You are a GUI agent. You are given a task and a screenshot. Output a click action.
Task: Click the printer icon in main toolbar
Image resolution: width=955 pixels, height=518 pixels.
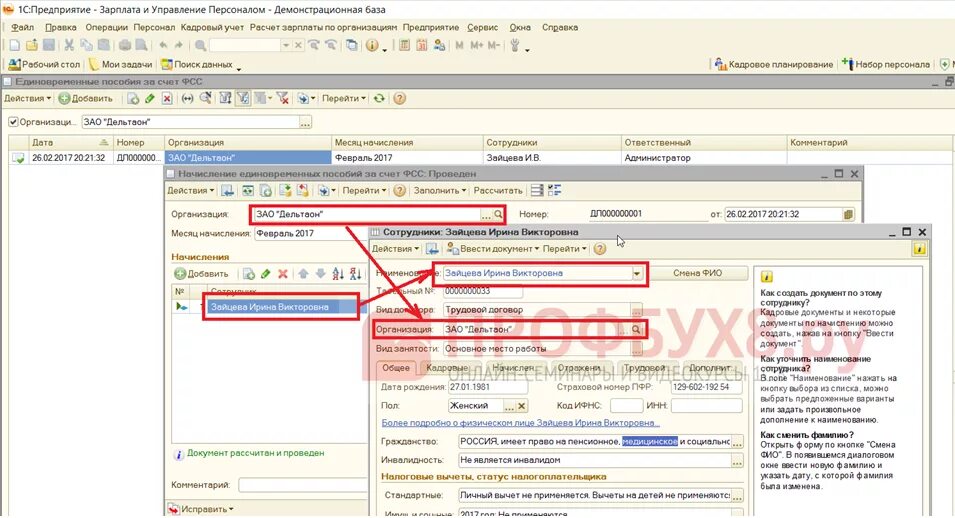pos(124,45)
